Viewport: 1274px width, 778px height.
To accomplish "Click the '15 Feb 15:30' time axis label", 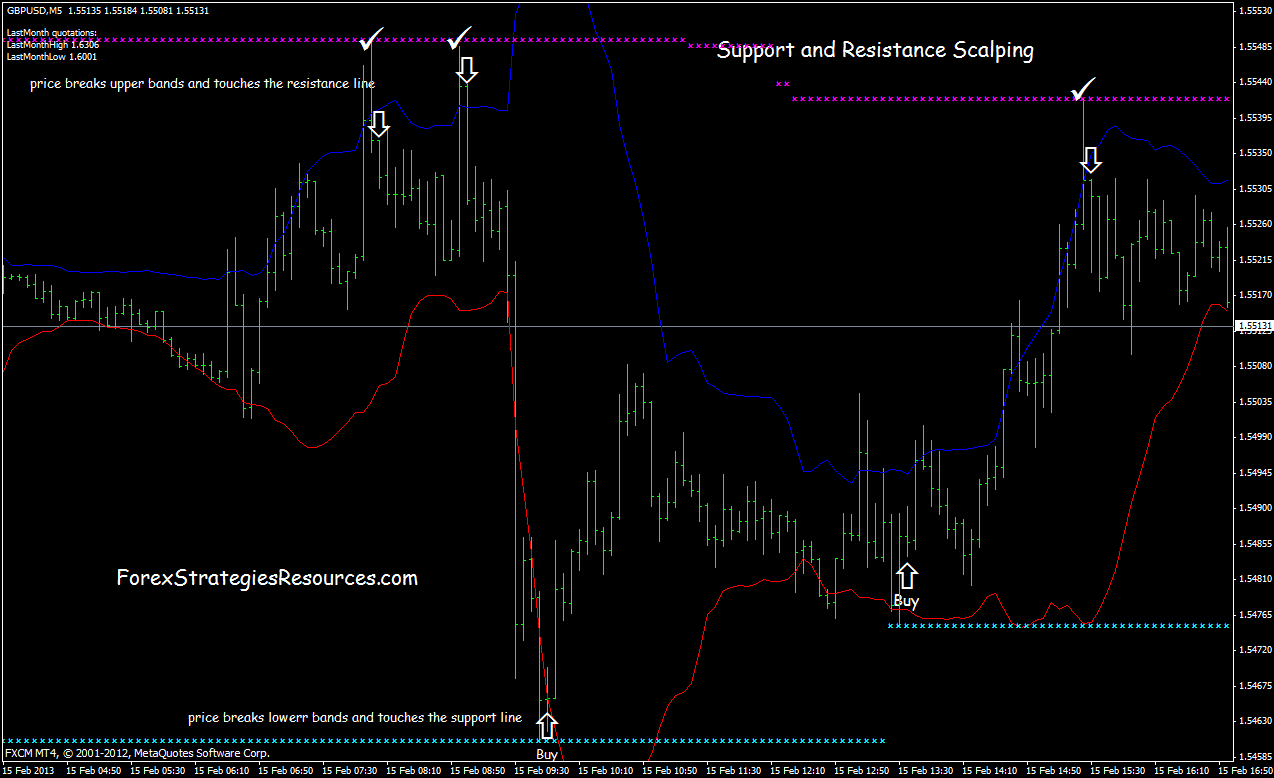I will coord(1117,771).
